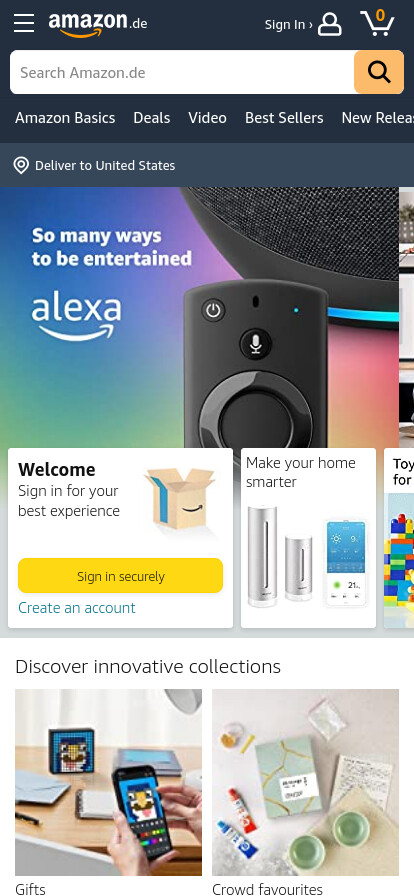Click the Amazon.de logo
Screen dimensions: 414x896
pyautogui.click(x=98, y=24)
